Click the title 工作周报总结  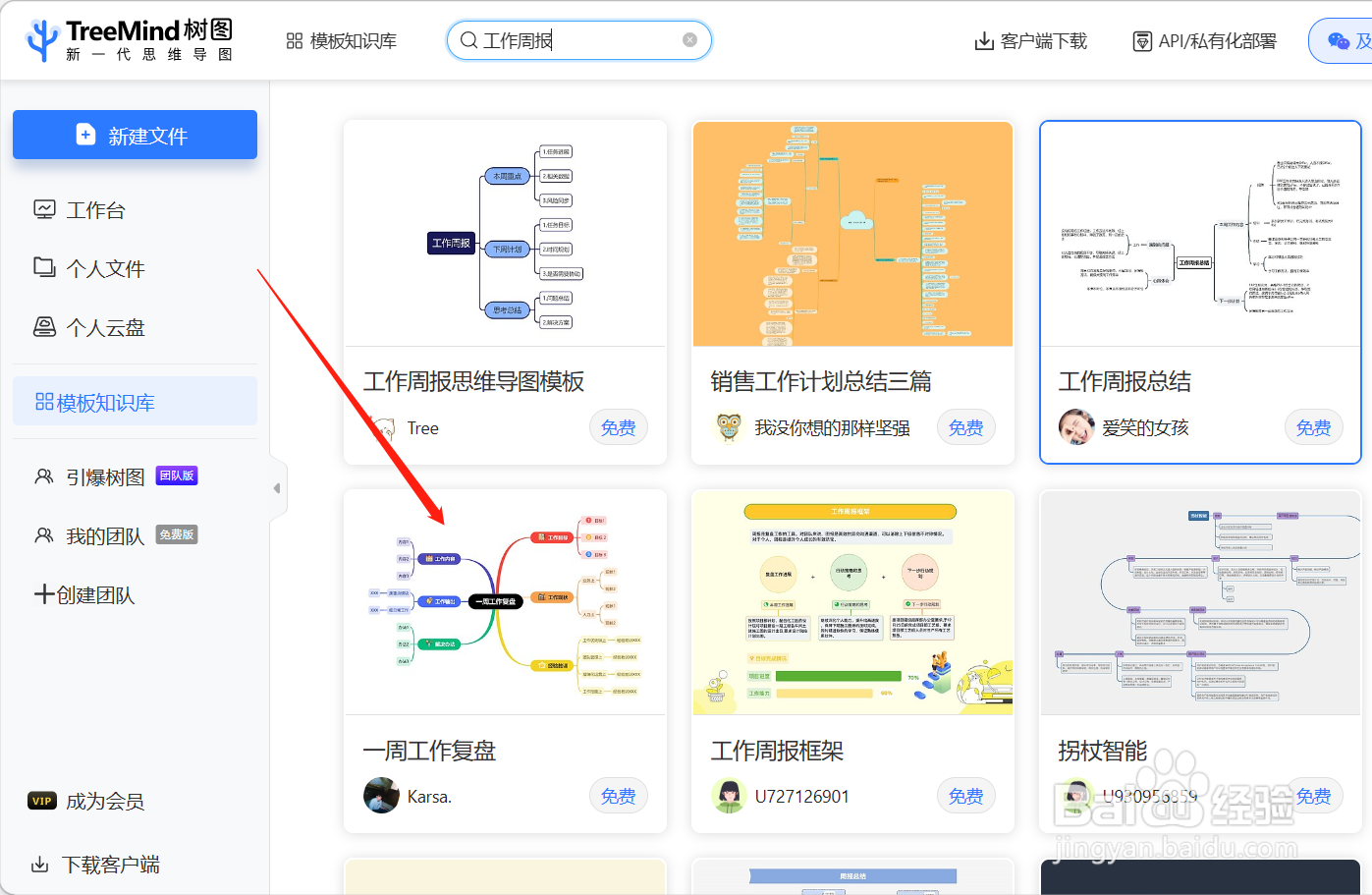click(1125, 381)
